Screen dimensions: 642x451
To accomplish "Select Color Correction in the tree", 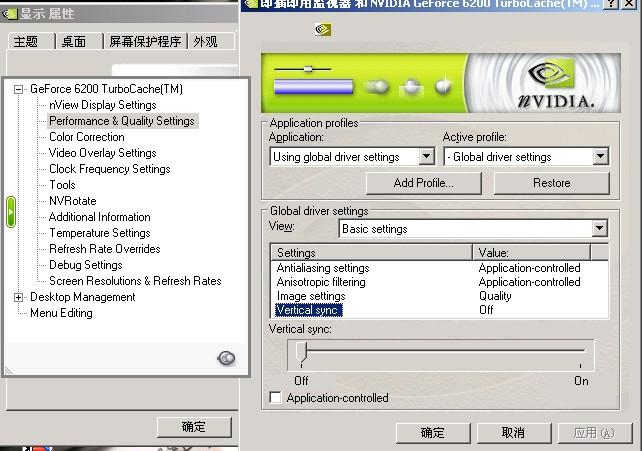I will click(87, 137).
